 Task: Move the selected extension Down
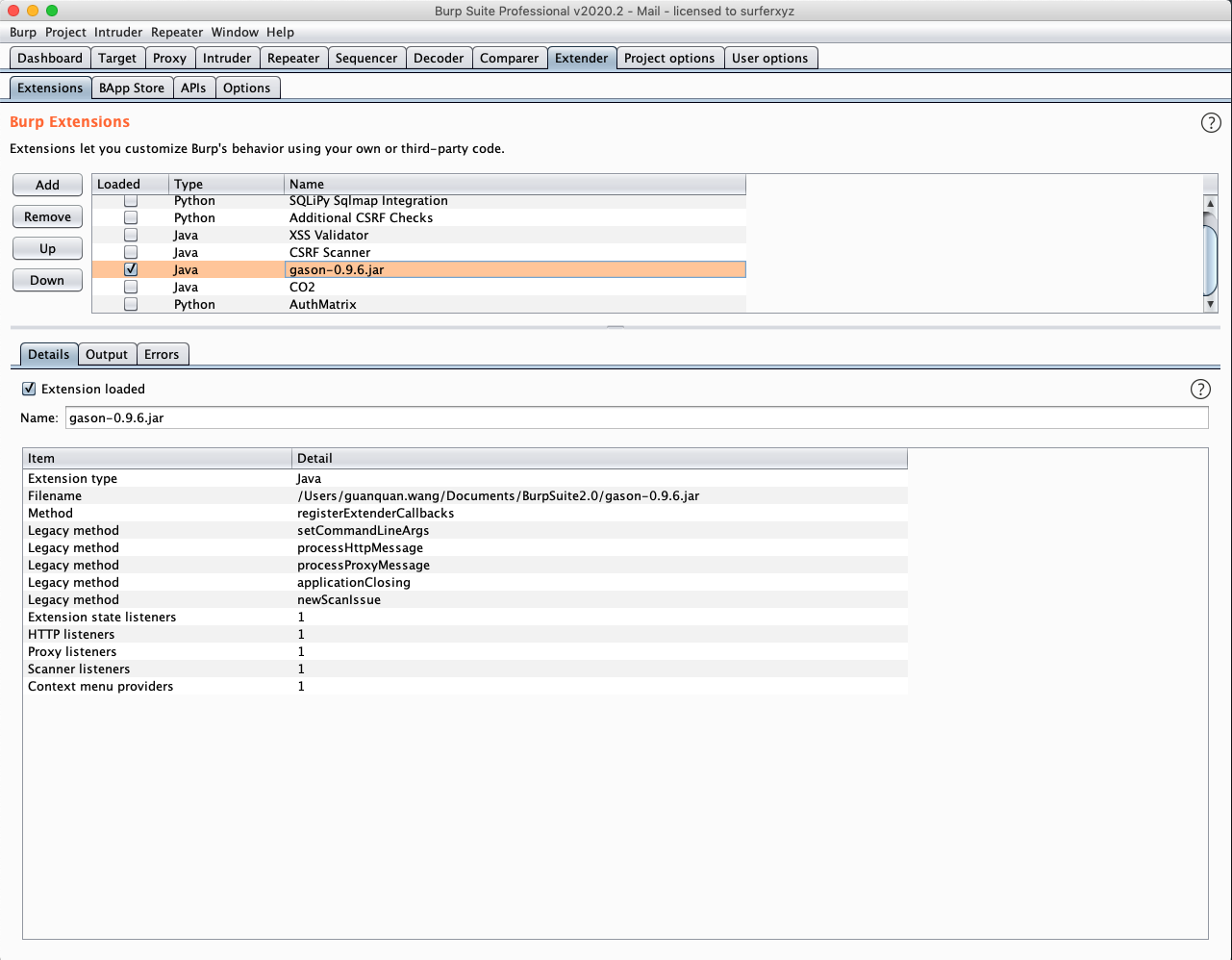pos(47,281)
